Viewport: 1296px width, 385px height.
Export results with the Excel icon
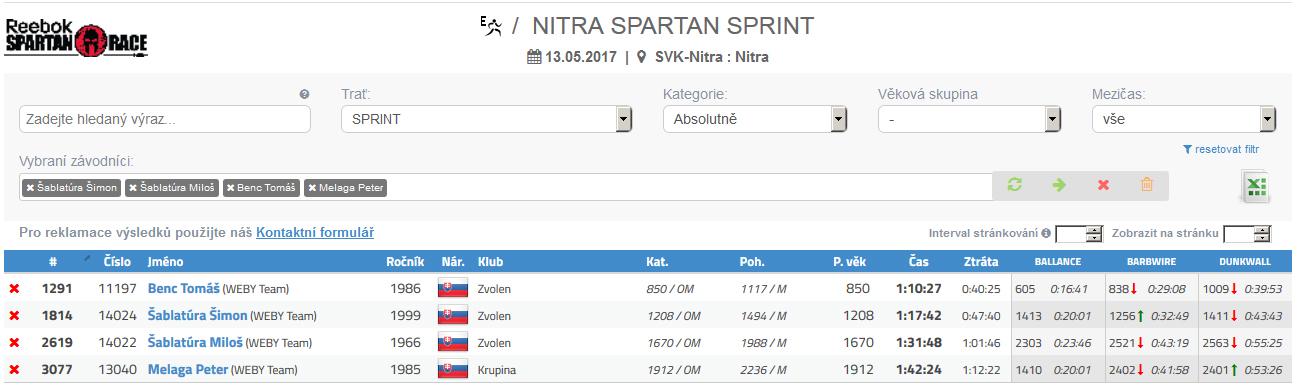(x=1254, y=187)
